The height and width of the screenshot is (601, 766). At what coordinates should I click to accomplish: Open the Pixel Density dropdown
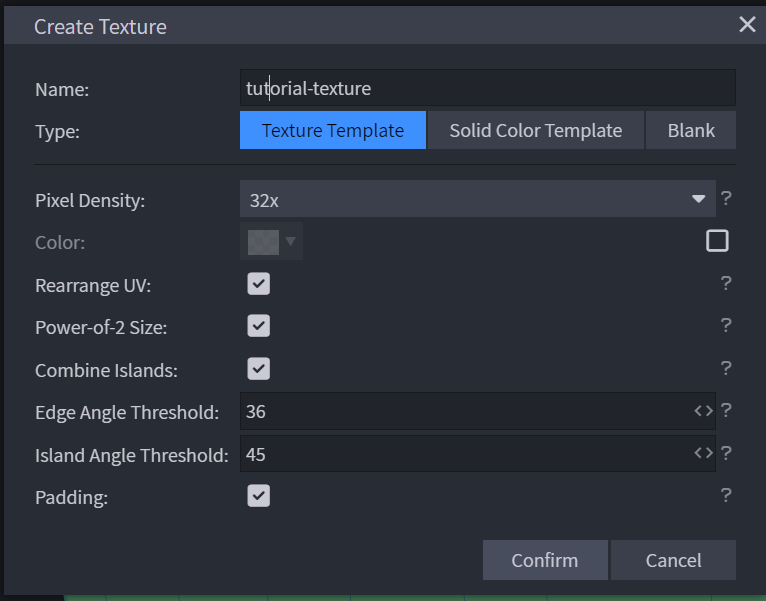(478, 199)
